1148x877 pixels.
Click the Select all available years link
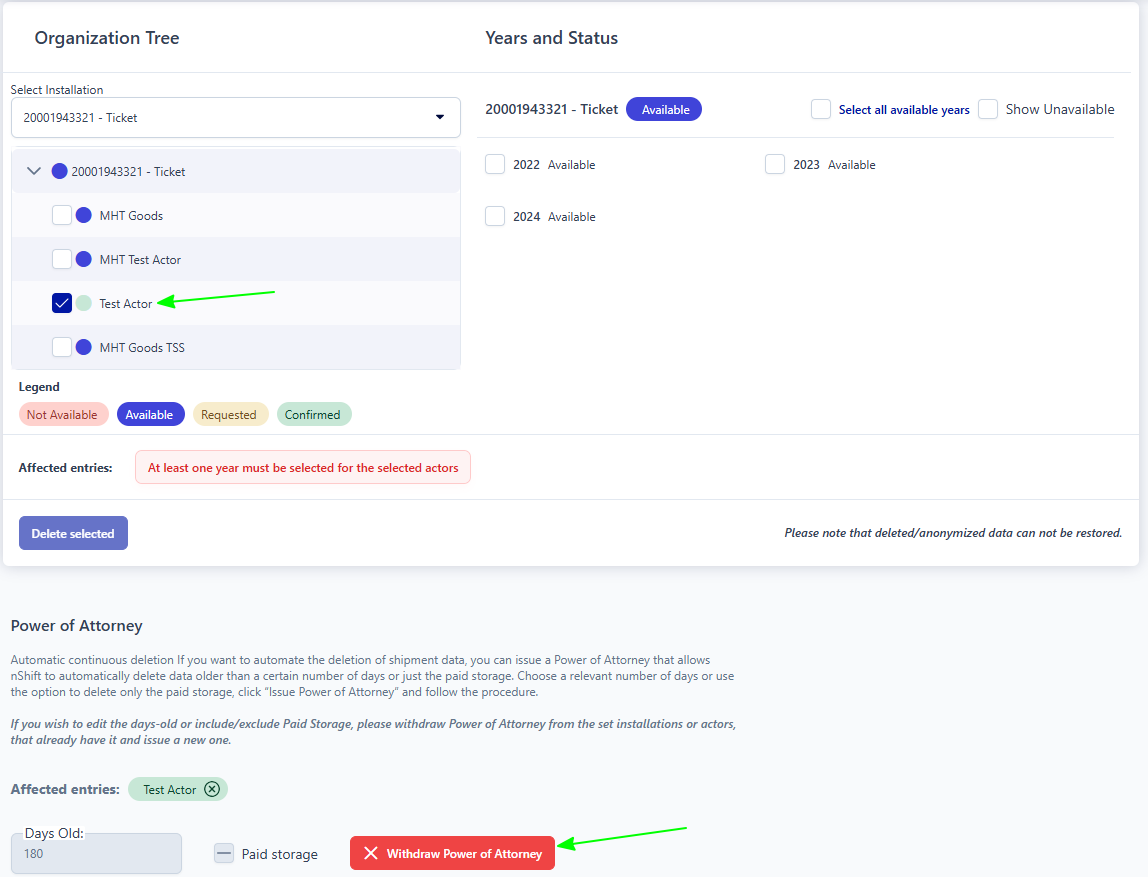903,110
